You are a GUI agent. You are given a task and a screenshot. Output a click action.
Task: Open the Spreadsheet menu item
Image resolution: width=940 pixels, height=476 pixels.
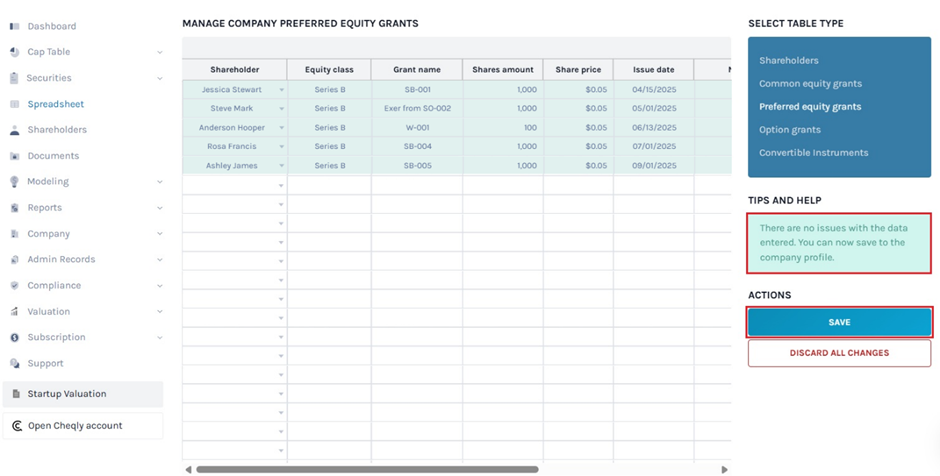[x=55, y=104]
